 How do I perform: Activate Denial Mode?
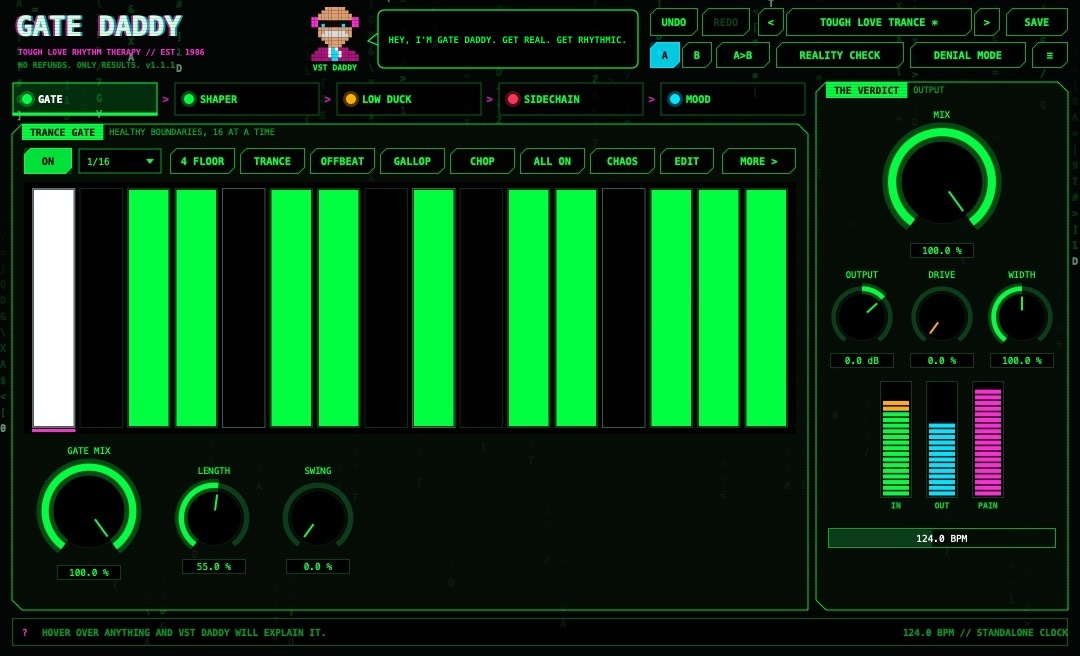point(968,55)
